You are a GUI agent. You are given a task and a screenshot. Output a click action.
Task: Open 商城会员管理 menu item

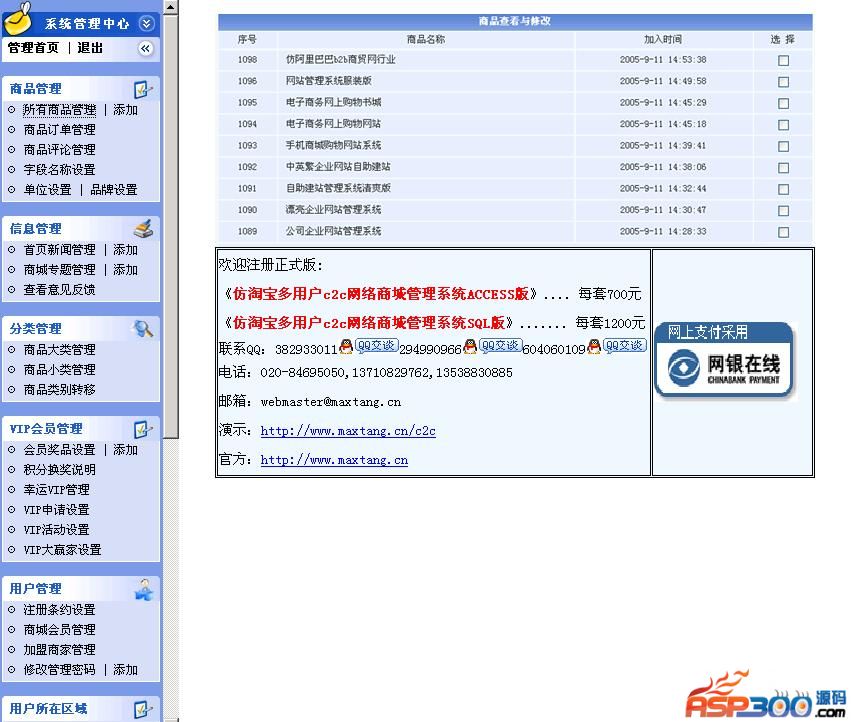pos(60,630)
